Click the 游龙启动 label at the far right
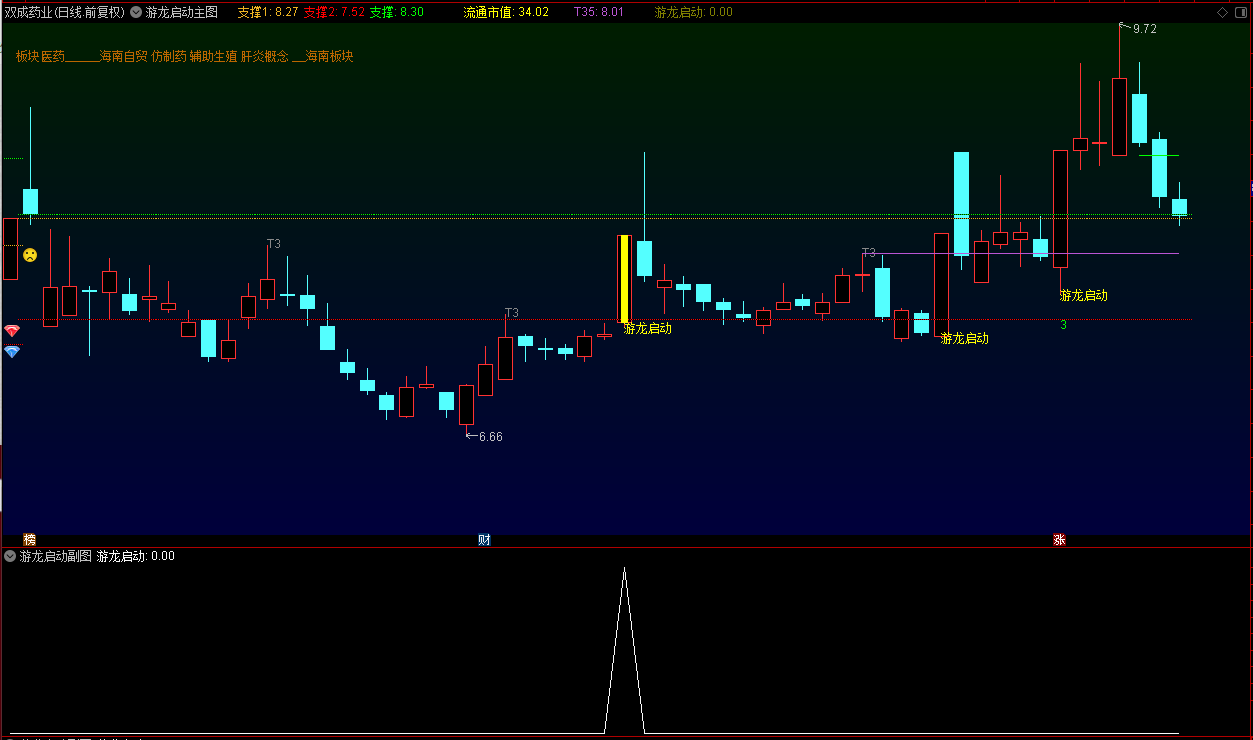 pos(1084,295)
